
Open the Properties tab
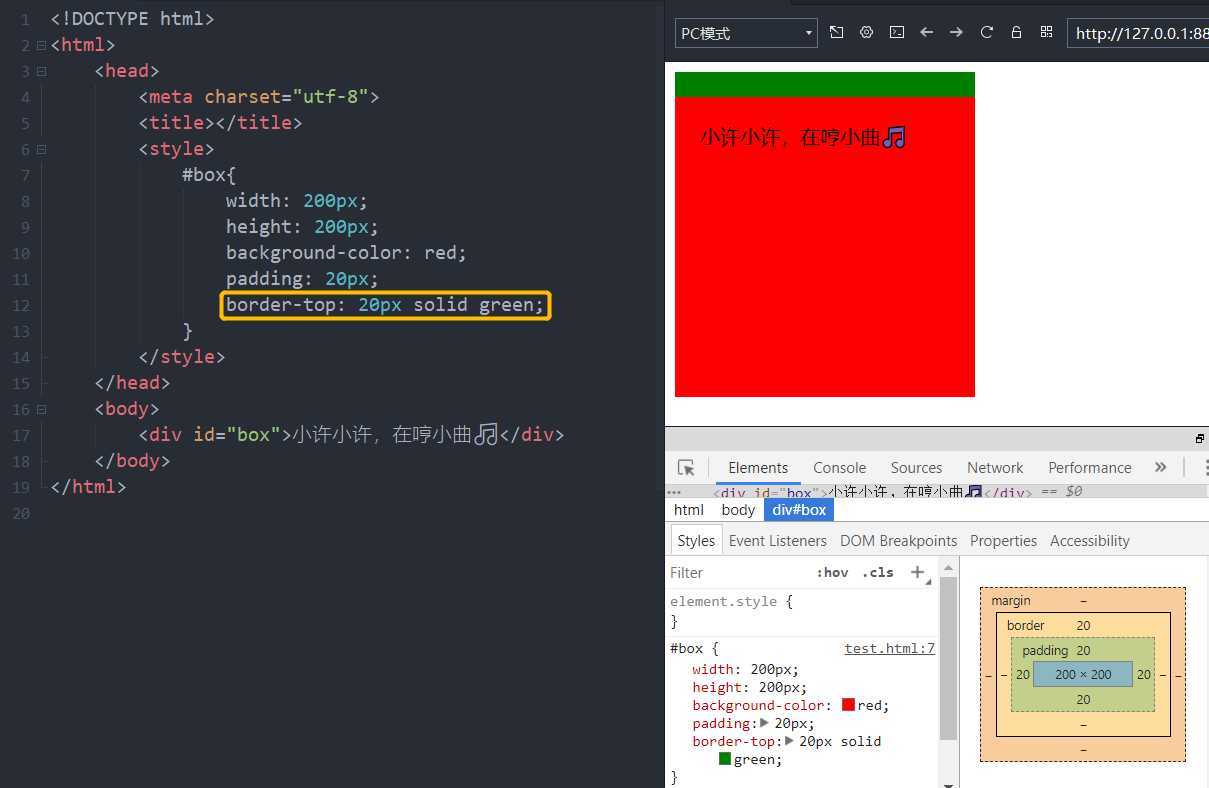coord(1003,540)
